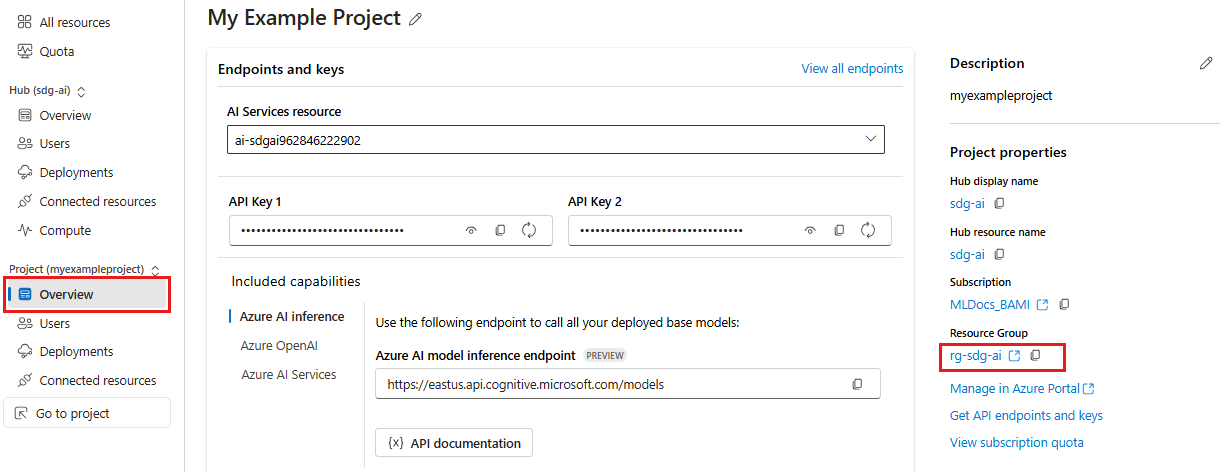Show API Key 1 with the eye icon
This screenshot has height=472, width=1226.
pos(471,230)
